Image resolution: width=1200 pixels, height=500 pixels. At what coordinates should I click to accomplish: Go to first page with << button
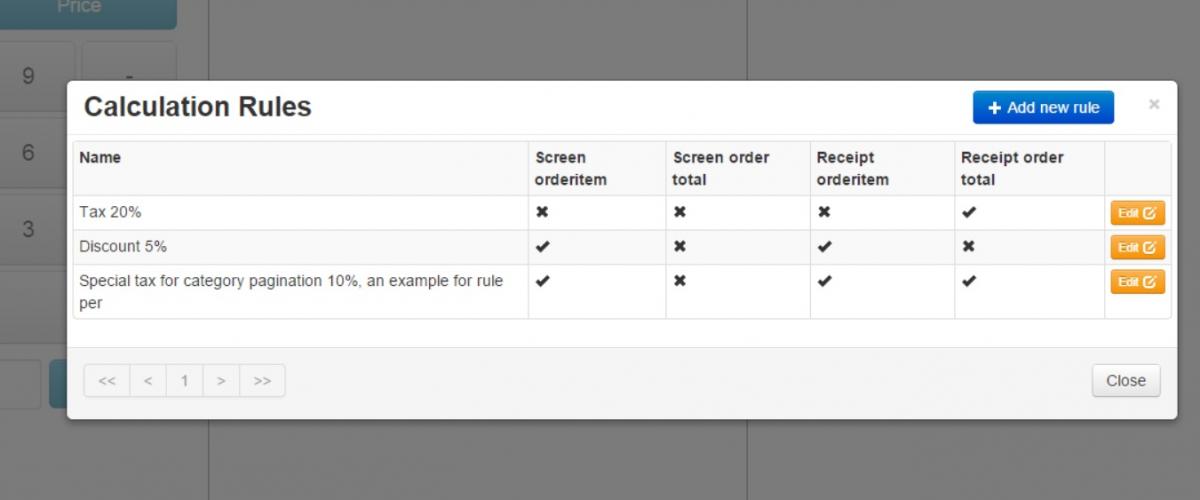pyautogui.click(x=107, y=381)
